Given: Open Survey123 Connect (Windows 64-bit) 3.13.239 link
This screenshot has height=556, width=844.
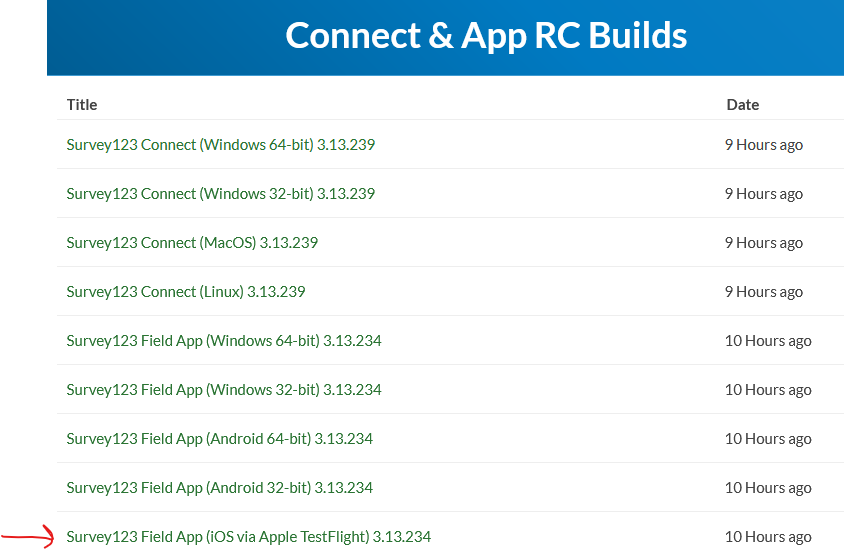Looking at the screenshot, I should (x=221, y=145).
